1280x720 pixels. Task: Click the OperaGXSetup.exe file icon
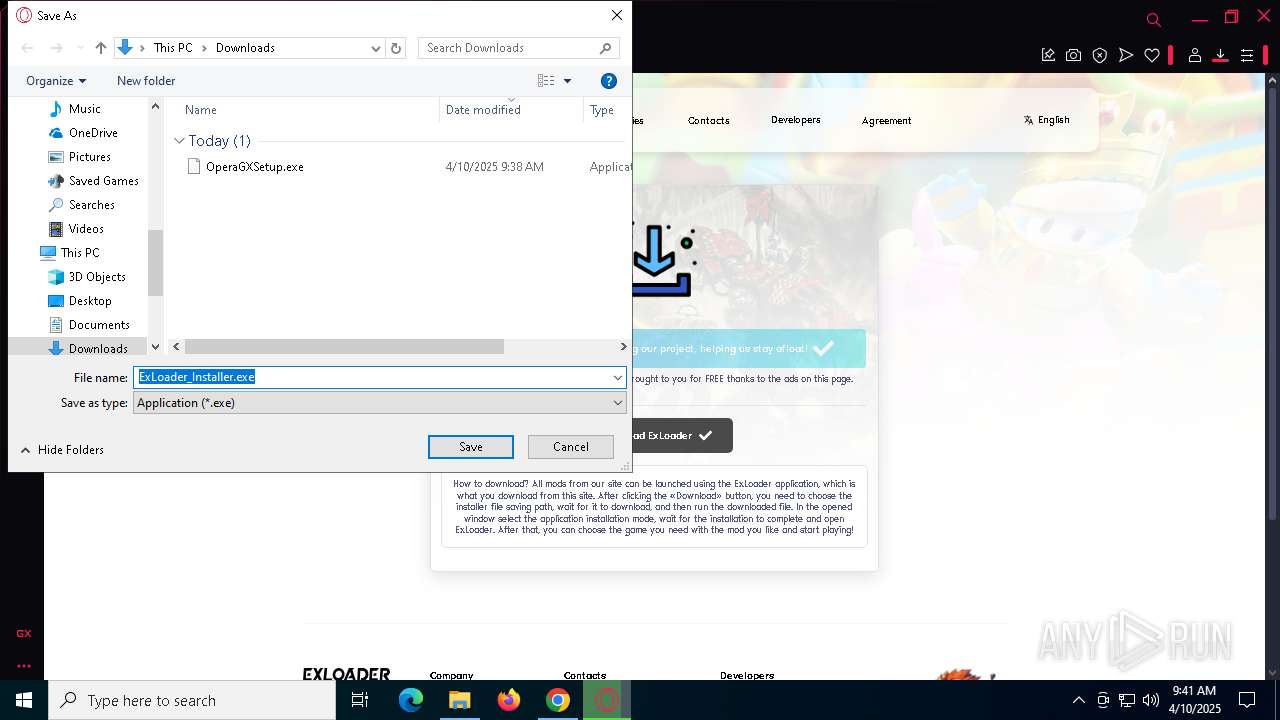coord(194,167)
